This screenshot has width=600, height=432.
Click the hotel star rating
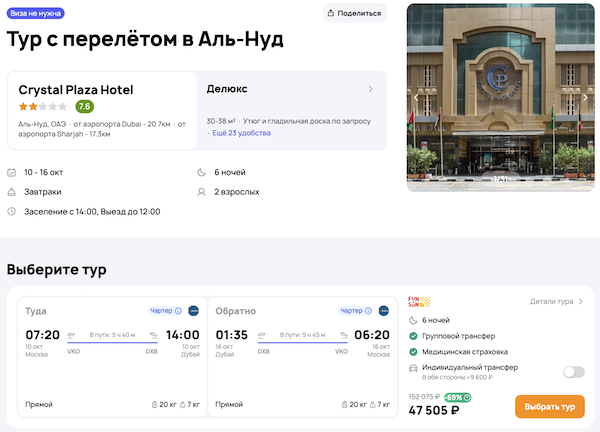point(42,106)
